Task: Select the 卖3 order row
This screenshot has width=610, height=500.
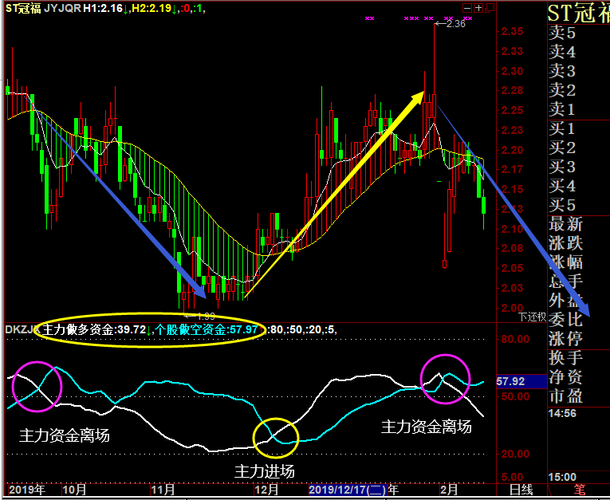Action: point(578,71)
